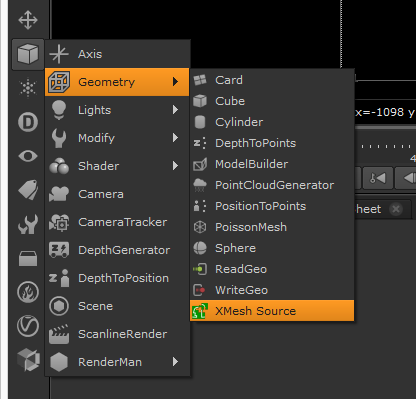Create a PoissonMesh node

click(x=272, y=227)
